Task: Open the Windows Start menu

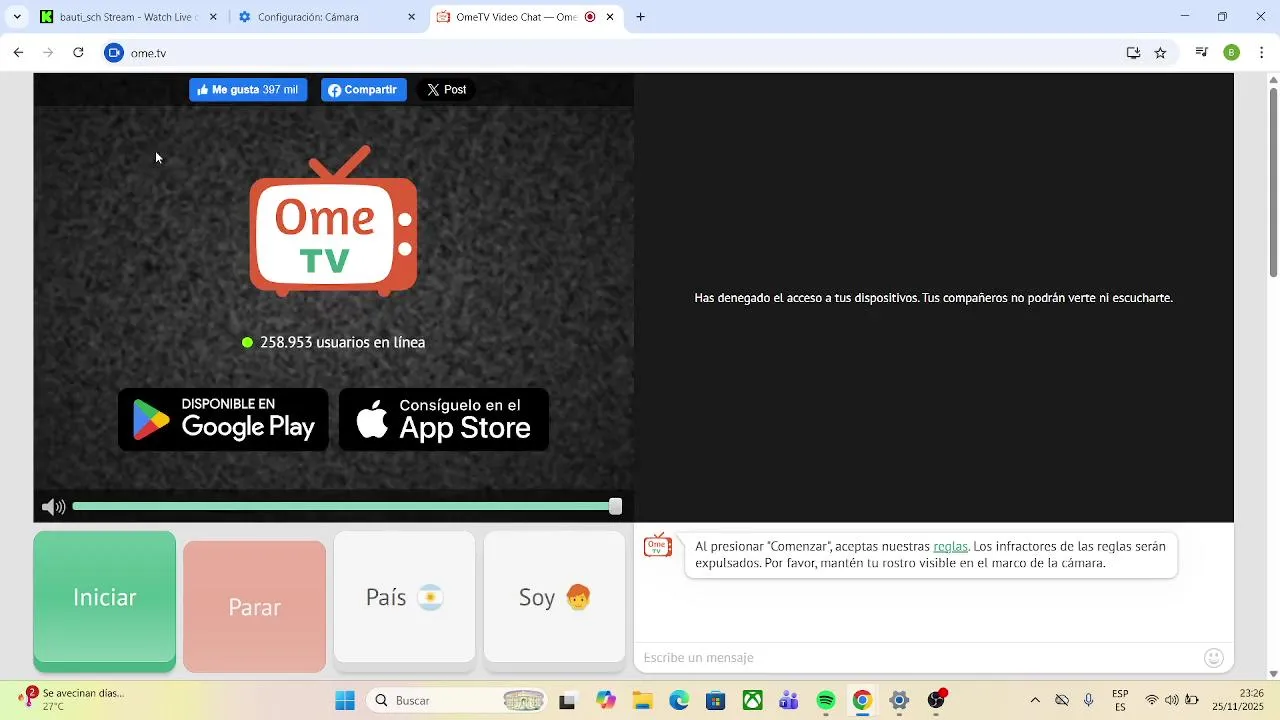Action: (x=345, y=701)
